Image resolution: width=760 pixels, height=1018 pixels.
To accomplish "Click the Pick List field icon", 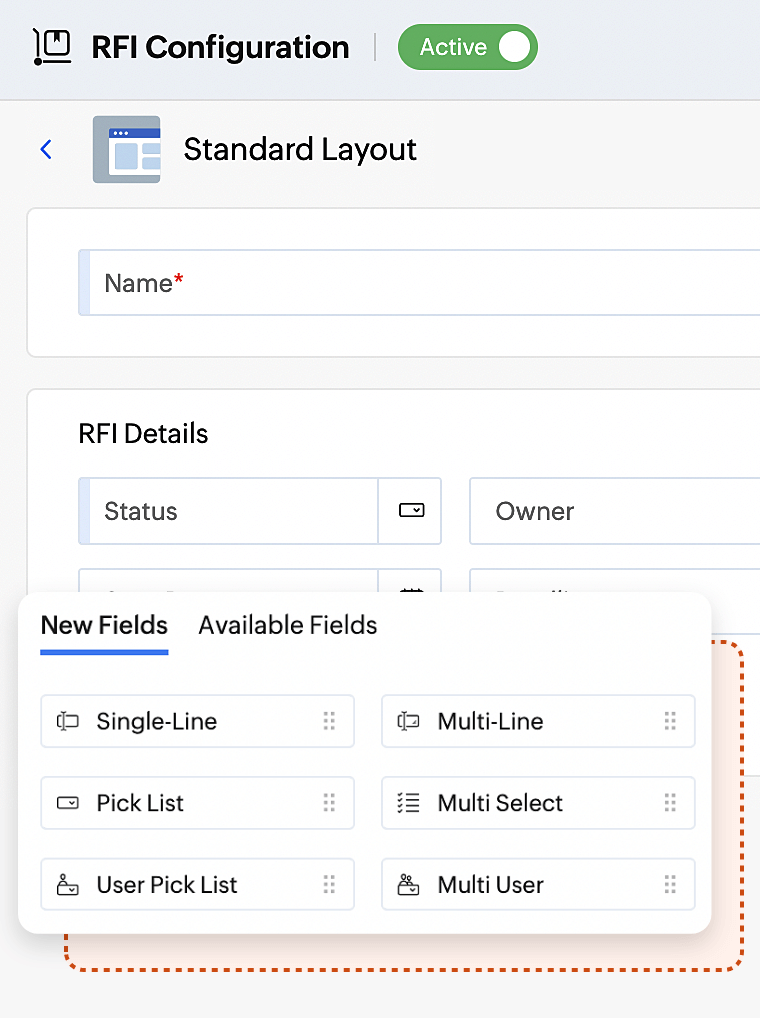I will coord(66,803).
